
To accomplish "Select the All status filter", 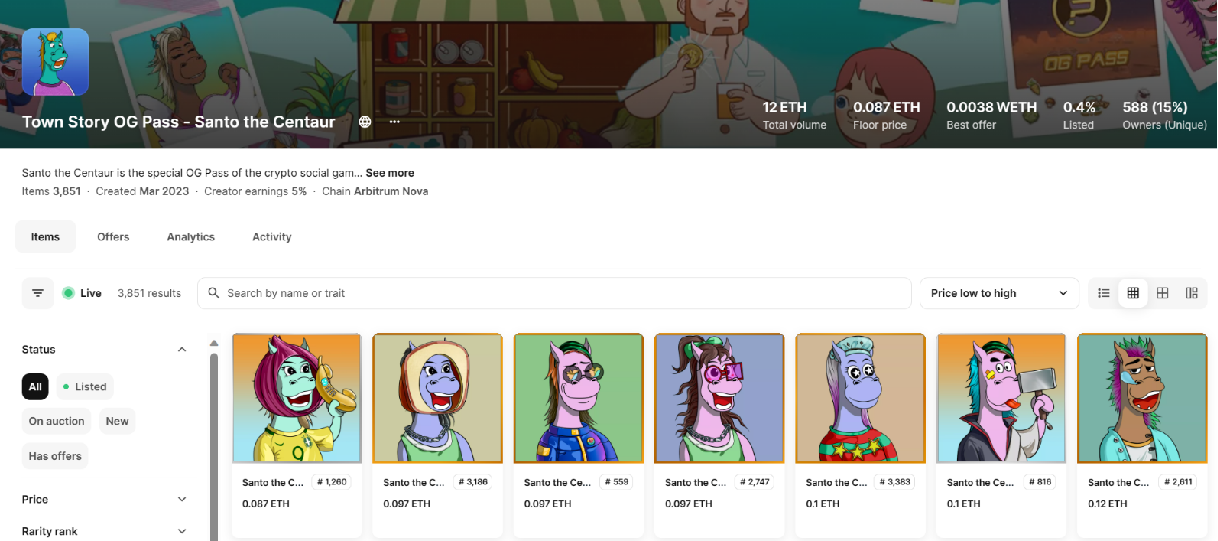I will pyautogui.click(x=35, y=387).
